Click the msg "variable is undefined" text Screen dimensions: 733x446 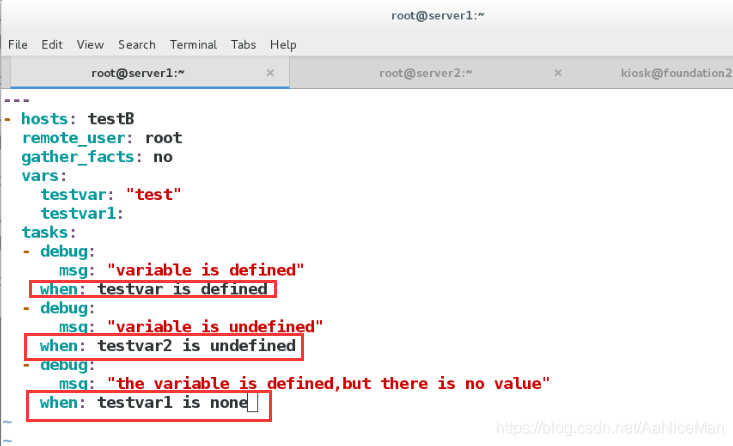coord(215,326)
